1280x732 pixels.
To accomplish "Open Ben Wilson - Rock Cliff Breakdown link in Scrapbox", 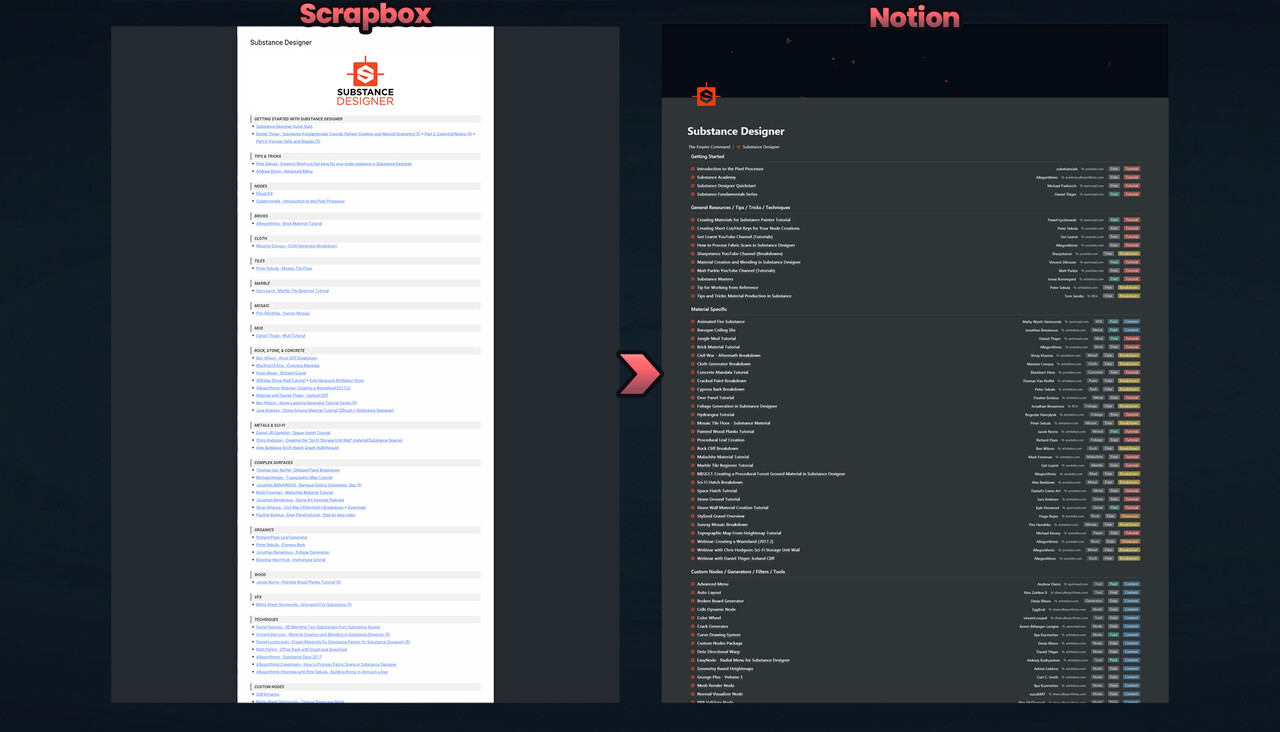I will [x=286, y=358].
